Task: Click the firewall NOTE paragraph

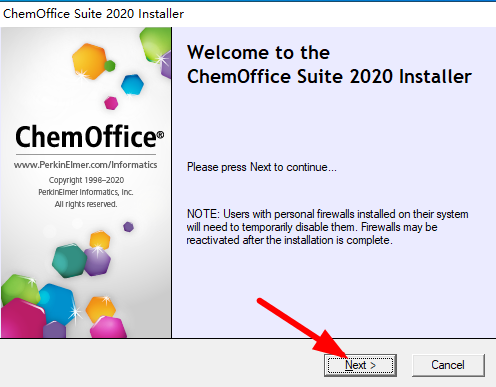Action: (327, 227)
